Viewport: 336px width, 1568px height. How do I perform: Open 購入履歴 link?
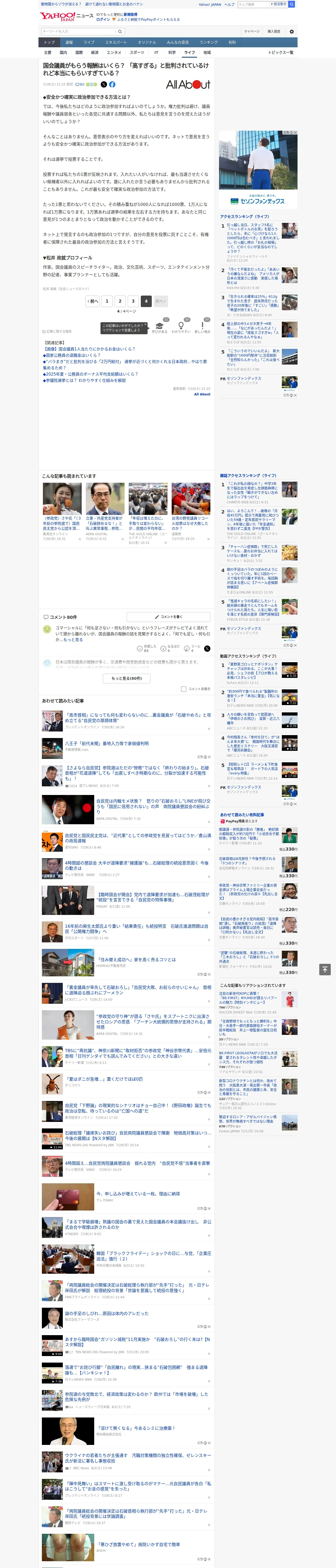[274, 32]
